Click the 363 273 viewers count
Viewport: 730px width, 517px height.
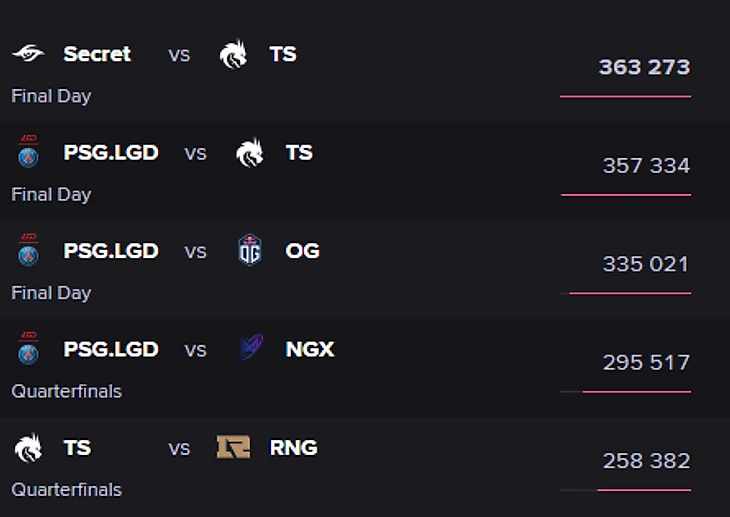tap(644, 67)
